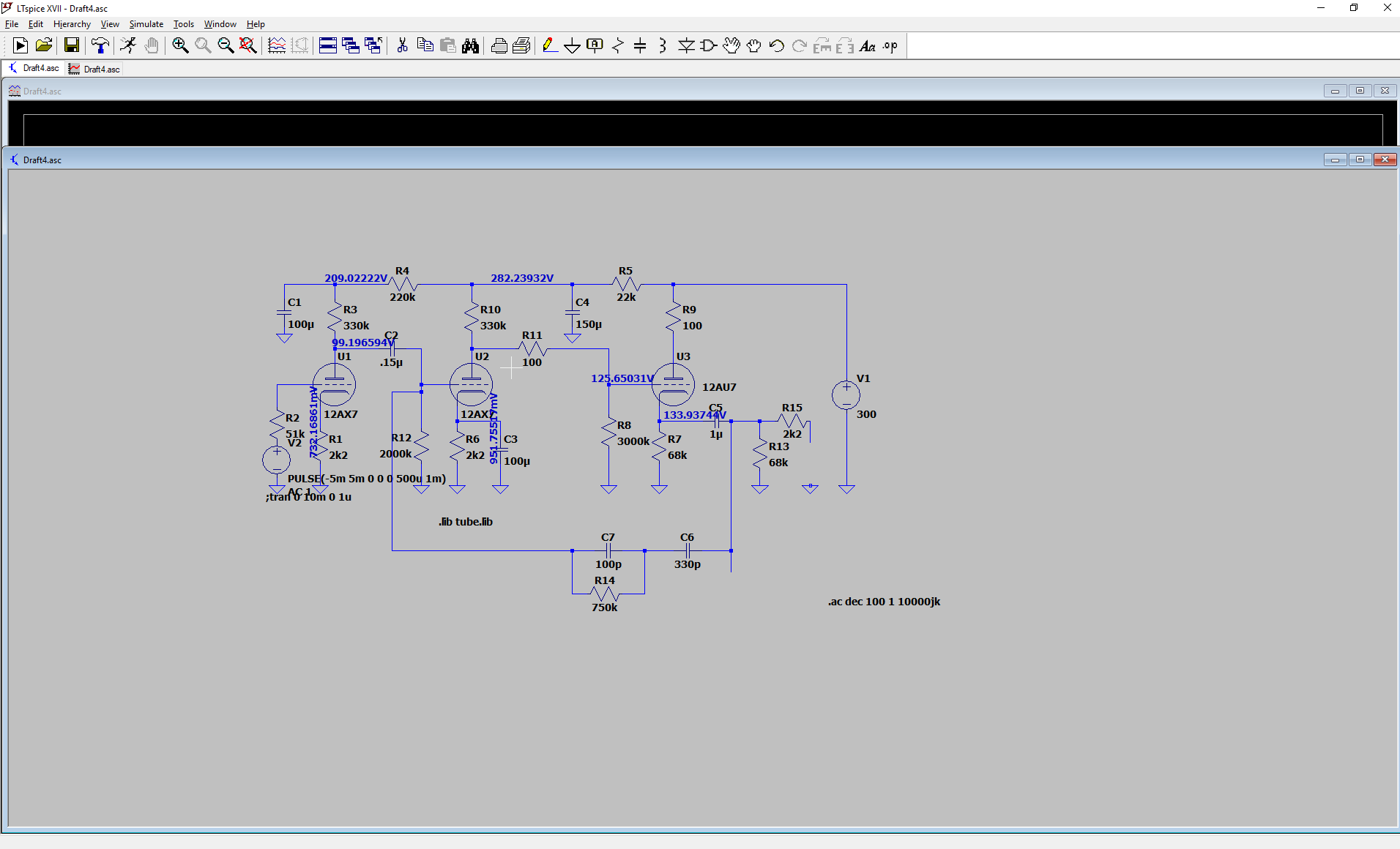Click the 12AU7 tube label

click(x=719, y=387)
